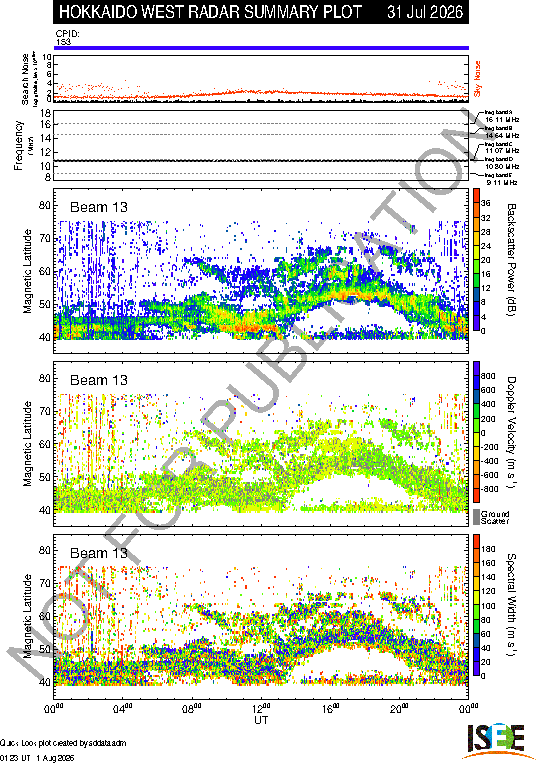Click the gray Ground Scatter legend swatch

click(477, 517)
